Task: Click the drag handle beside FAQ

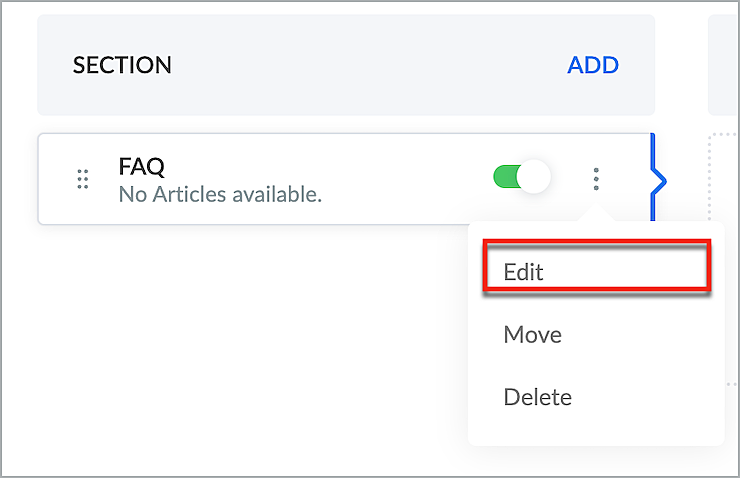Action: click(83, 179)
